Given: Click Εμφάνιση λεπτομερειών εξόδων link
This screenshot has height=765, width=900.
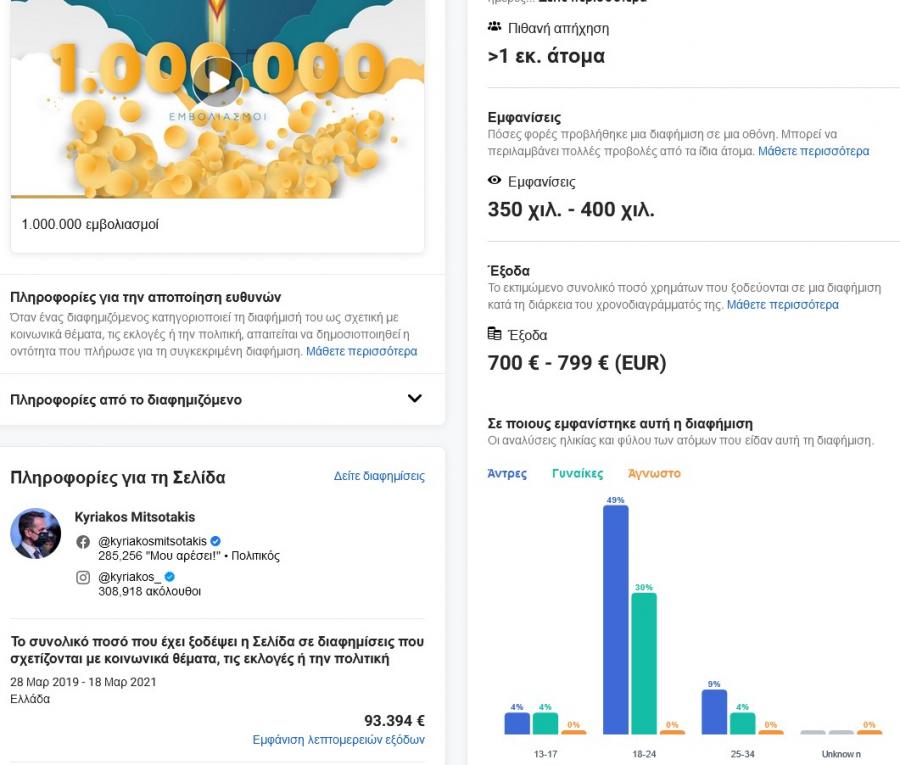Looking at the screenshot, I should click(338, 740).
